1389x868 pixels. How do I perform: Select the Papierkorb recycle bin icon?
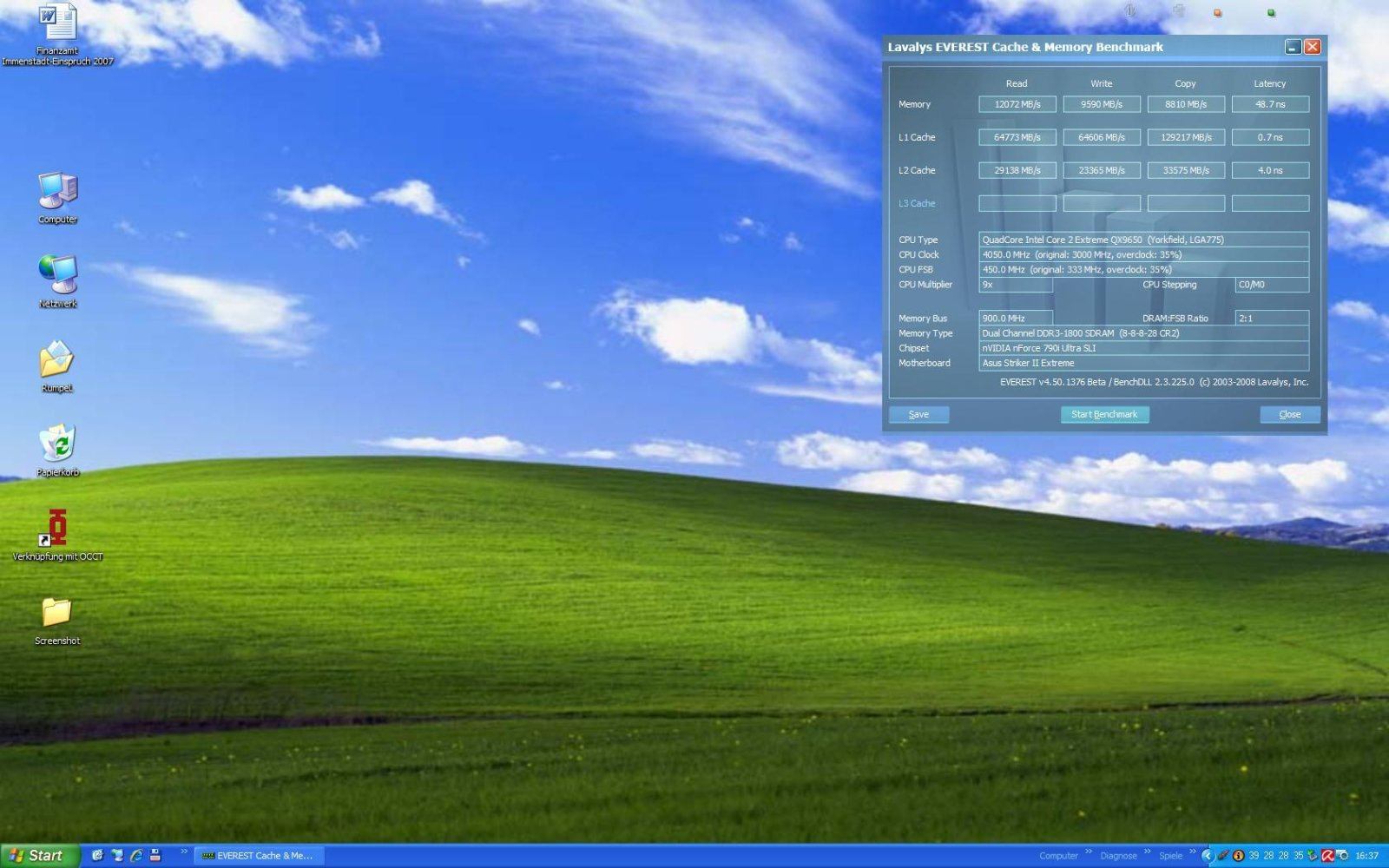point(57,450)
